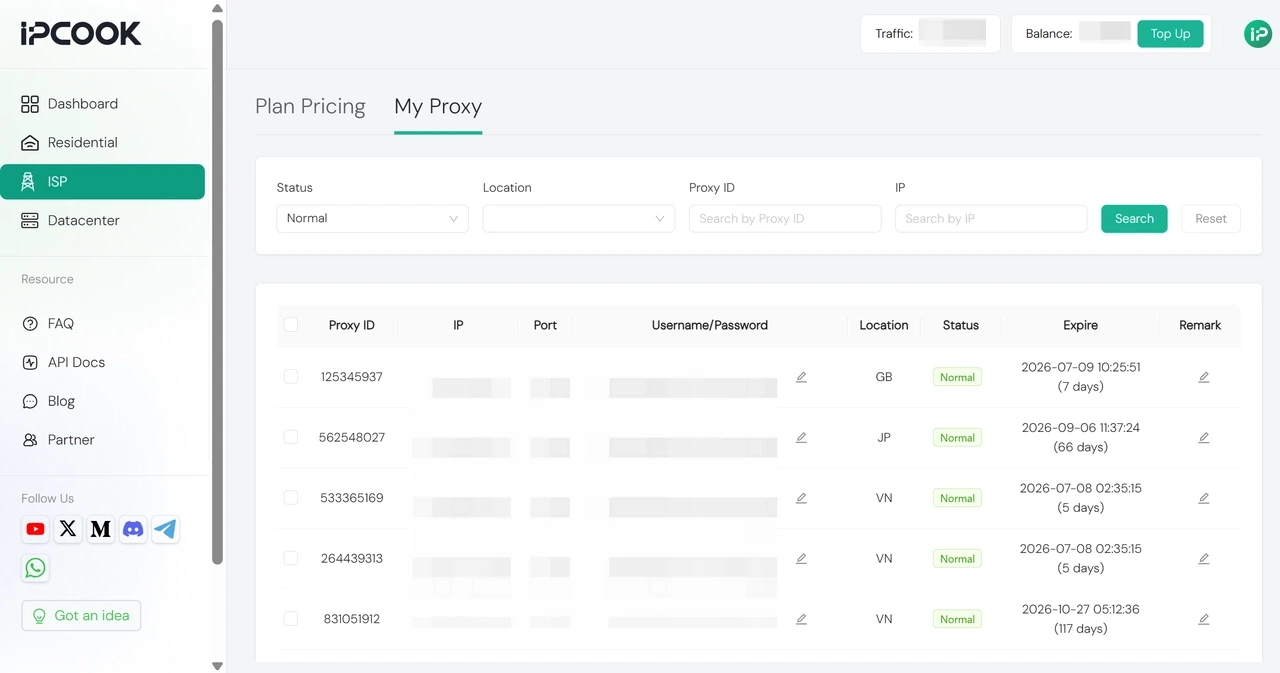1280x673 pixels.
Task: Select the checkbox for proxy 562548027
Action: pos(291,437)
